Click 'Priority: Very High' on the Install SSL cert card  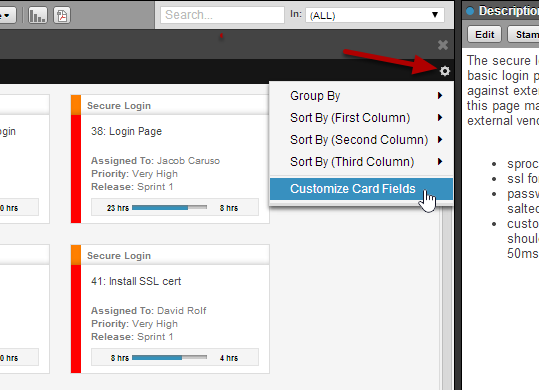coord(134,324)
